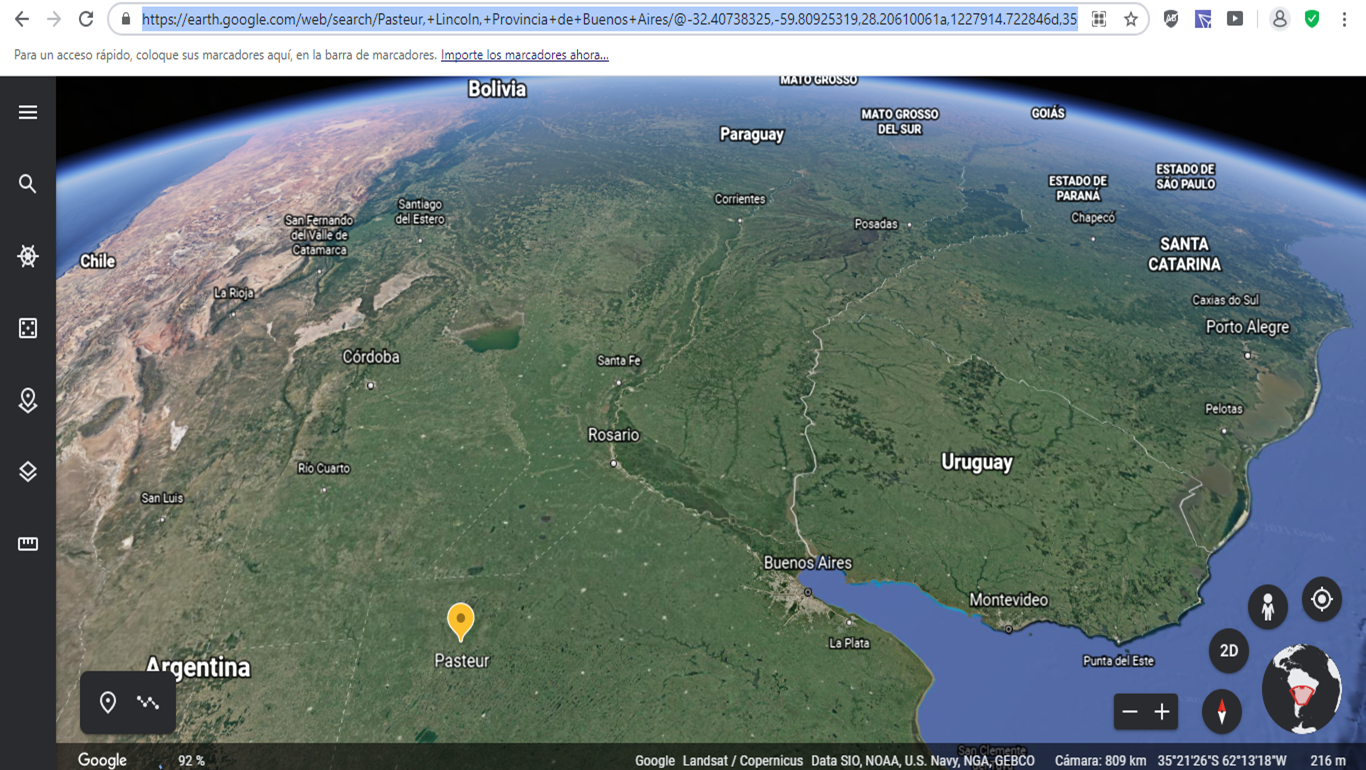Click the Santiago del Estero label
The height and width of the screenshot is (770, 1366).
[420, 211]
